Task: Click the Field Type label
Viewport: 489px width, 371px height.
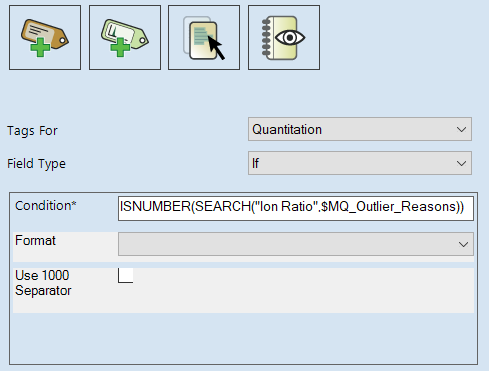Action: pyautogui.click(x=36, y=164)
